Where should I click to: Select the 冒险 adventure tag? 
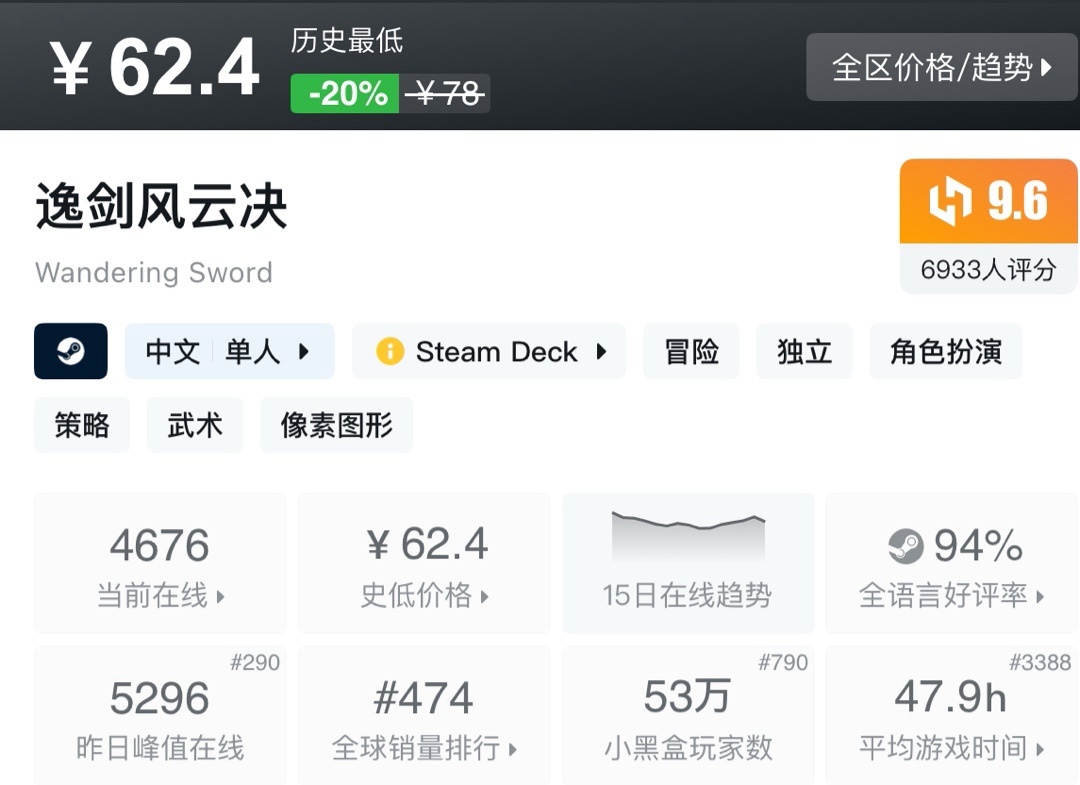(691, 352)
